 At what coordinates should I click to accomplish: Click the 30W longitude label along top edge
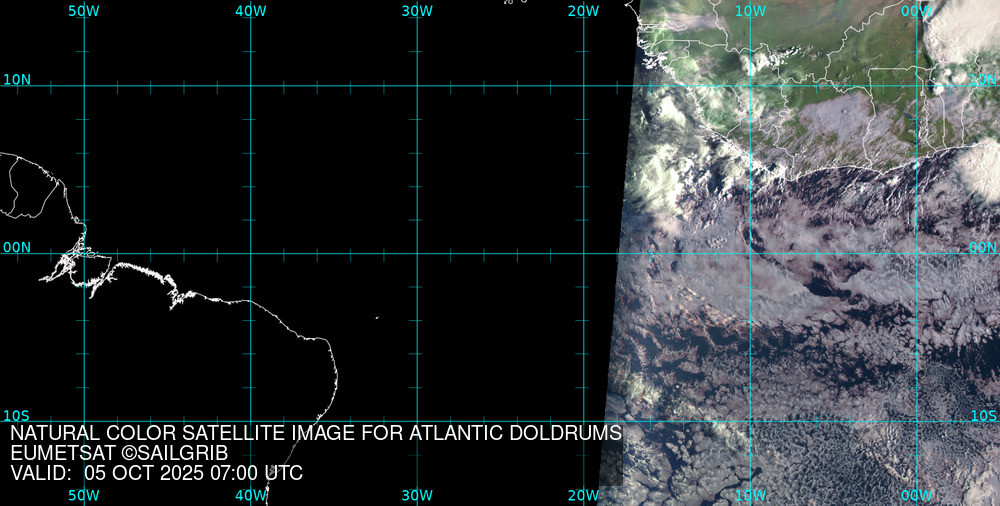(x=417, y=11)
